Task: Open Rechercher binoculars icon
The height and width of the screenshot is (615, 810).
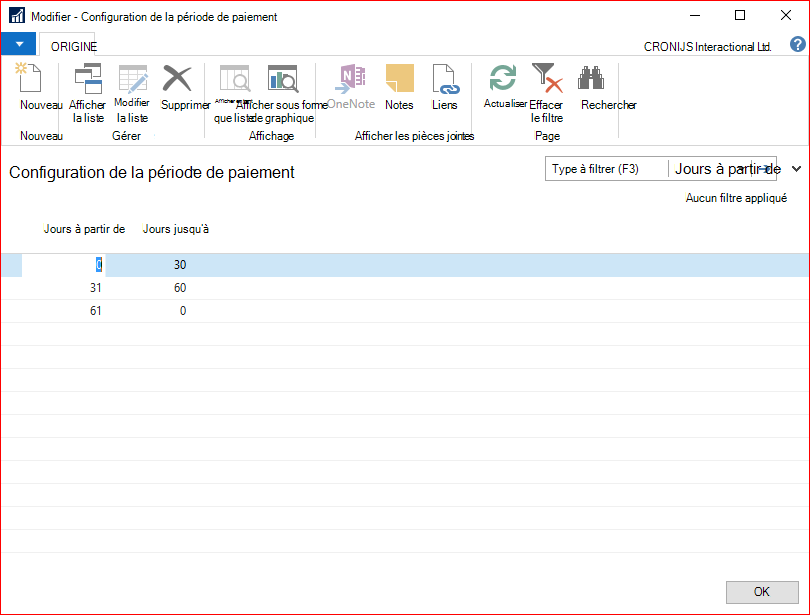Action: (x=591, y=77)
